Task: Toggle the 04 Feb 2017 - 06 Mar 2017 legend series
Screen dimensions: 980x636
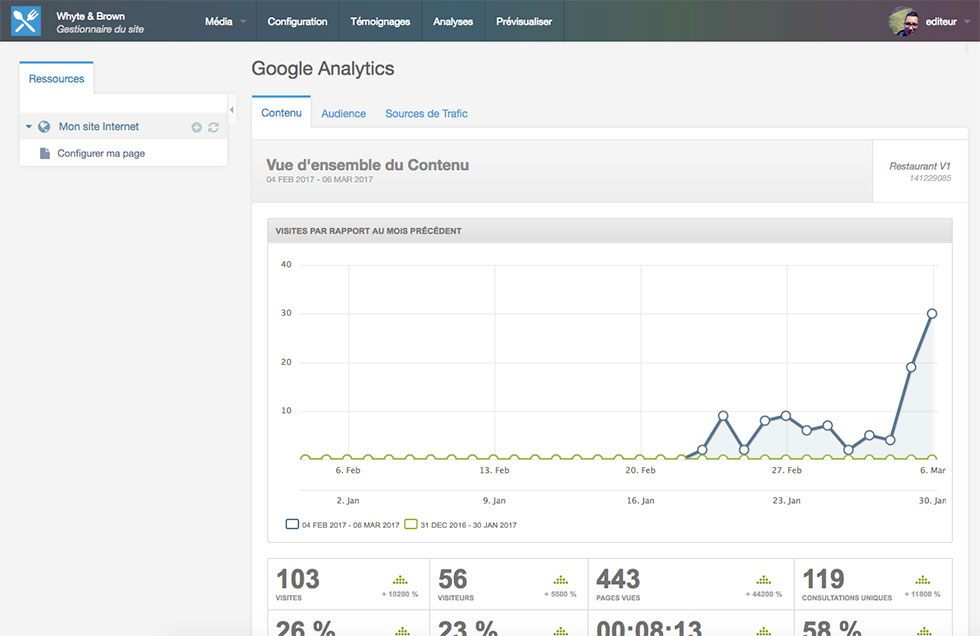Action: pos(292,524)
